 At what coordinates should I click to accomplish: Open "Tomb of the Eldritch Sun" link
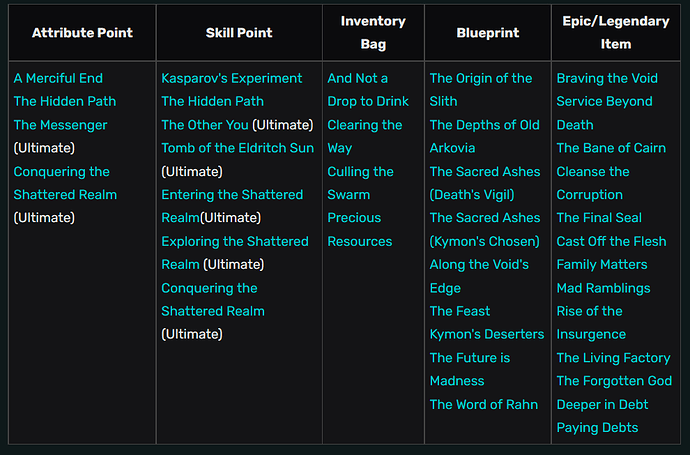237,148
